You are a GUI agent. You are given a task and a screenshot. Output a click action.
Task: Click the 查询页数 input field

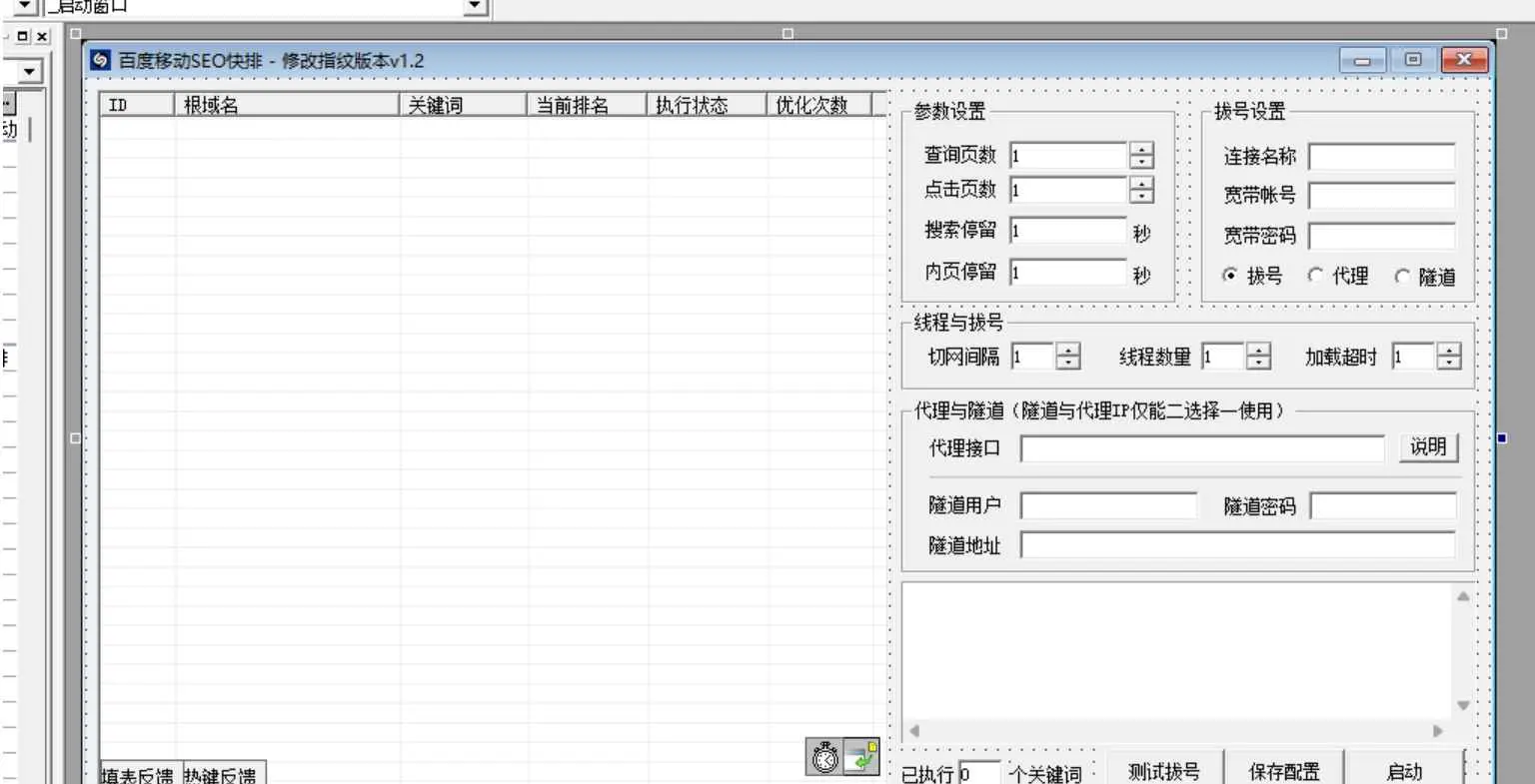1068,156
